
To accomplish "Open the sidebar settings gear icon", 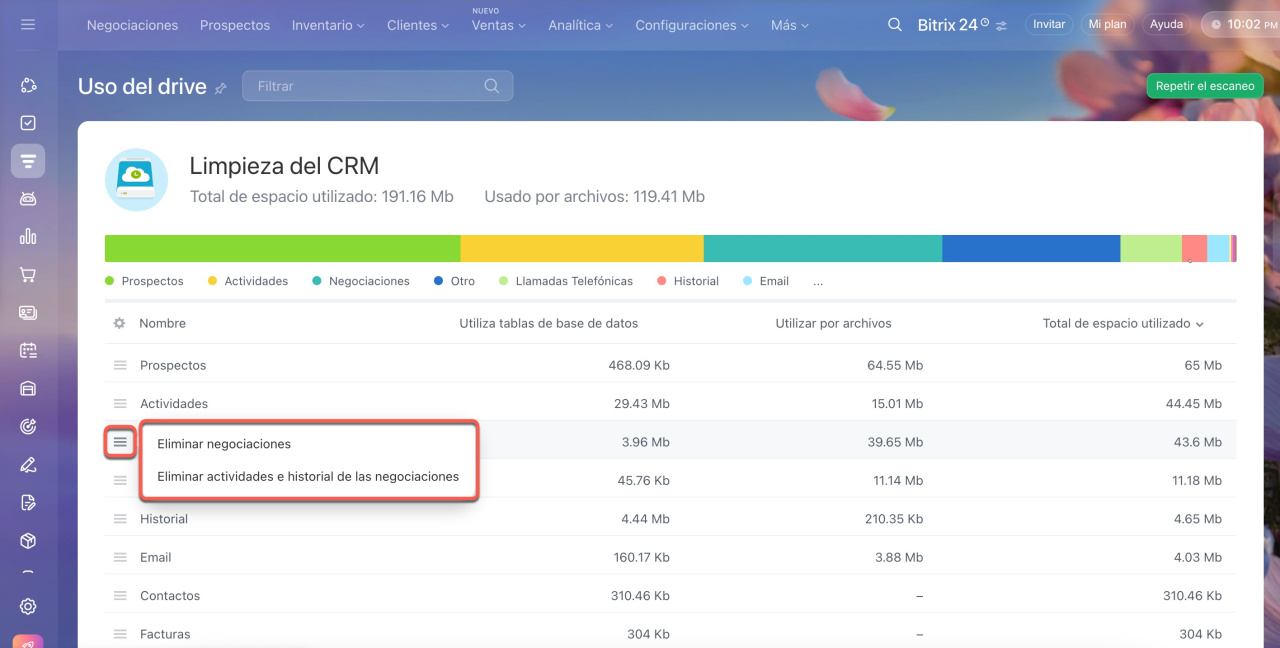I will [x=28, y=606].
